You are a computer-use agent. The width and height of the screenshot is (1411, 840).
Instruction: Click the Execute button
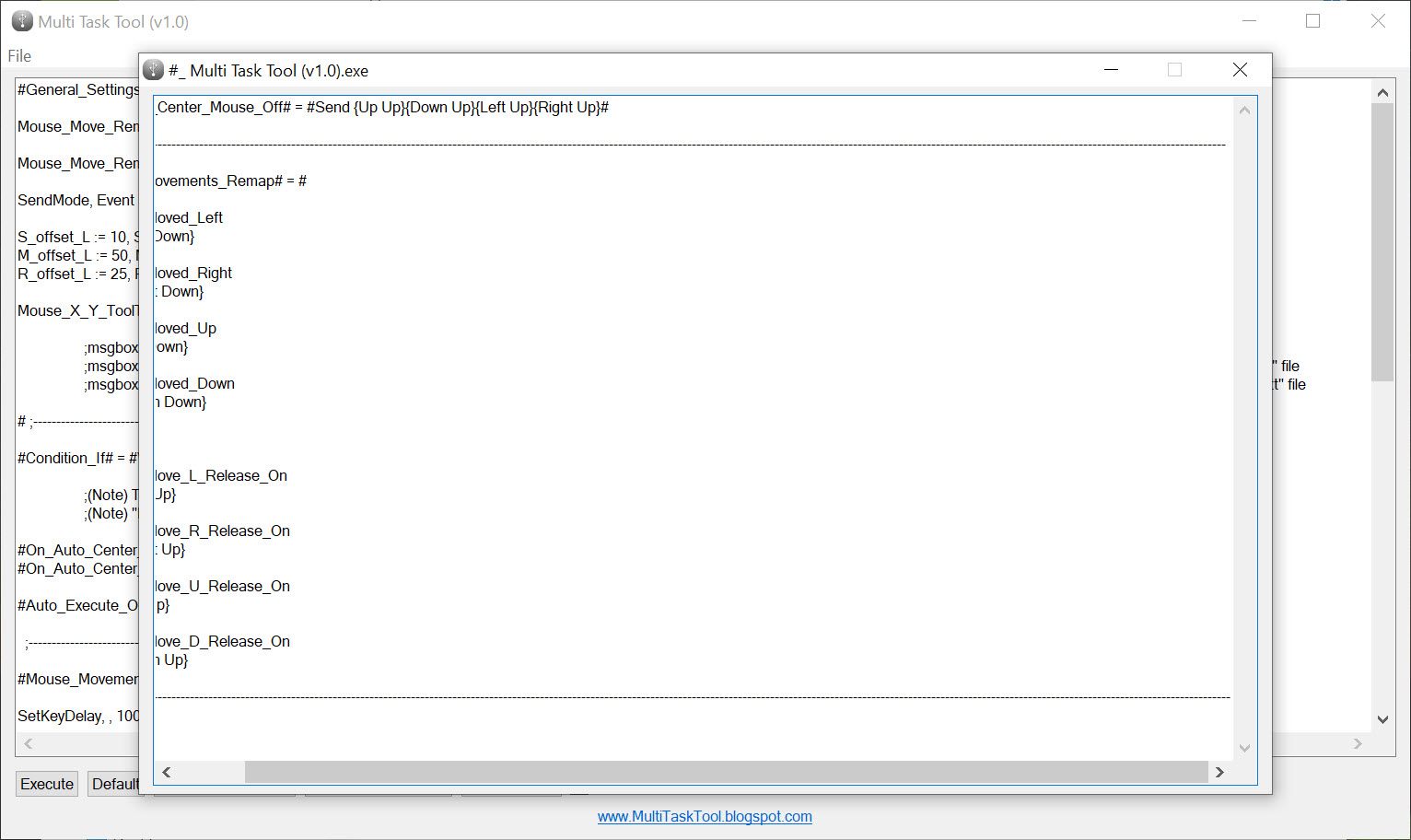[47, 784]
